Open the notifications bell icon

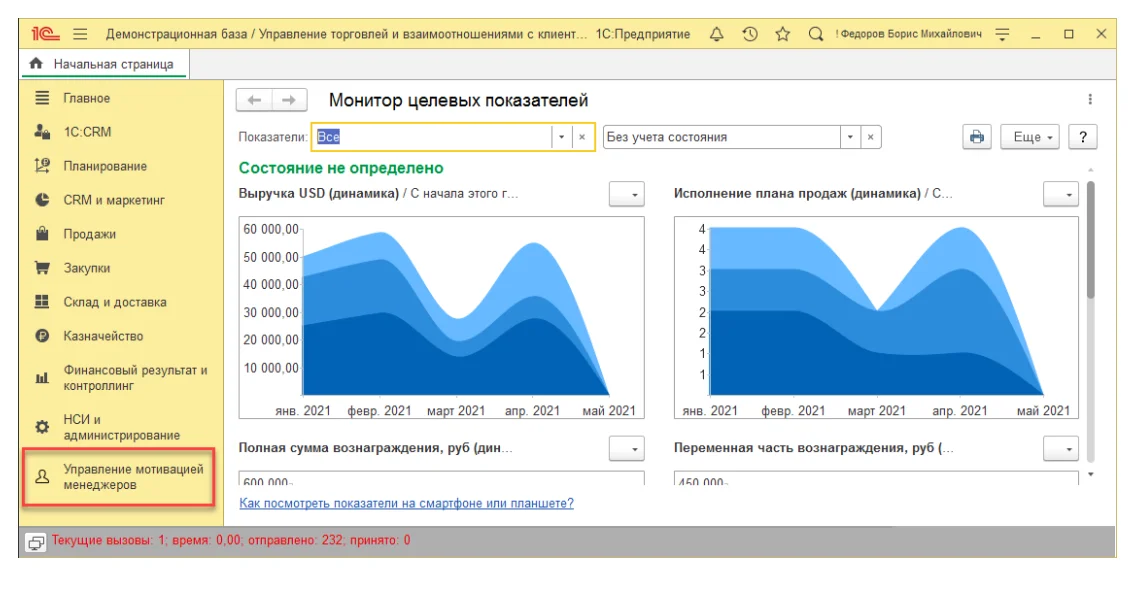click(x=717, y=34)
